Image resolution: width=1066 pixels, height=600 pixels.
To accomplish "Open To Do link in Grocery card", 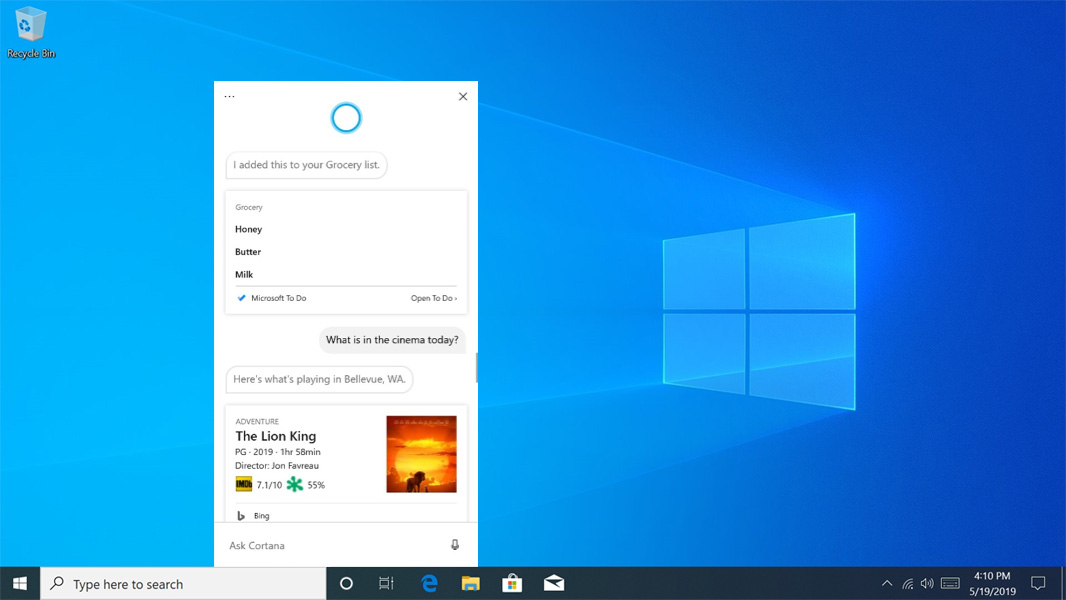I will click(x=434, y=298).
